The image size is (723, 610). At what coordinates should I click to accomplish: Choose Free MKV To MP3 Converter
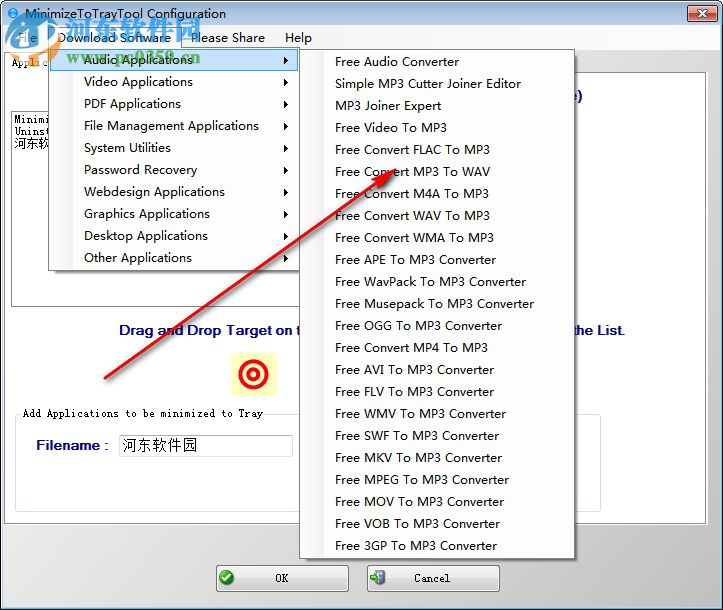point(437,458)
